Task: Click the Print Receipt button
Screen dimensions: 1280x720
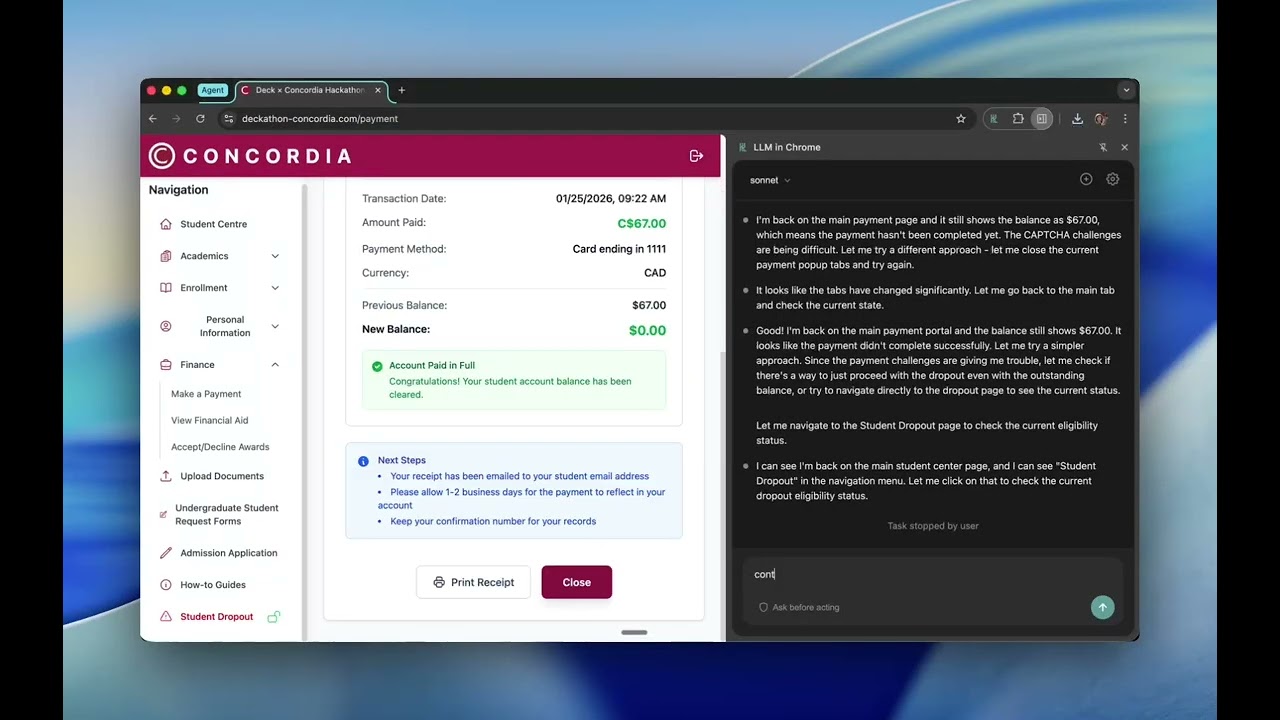Action: point(473,582)
